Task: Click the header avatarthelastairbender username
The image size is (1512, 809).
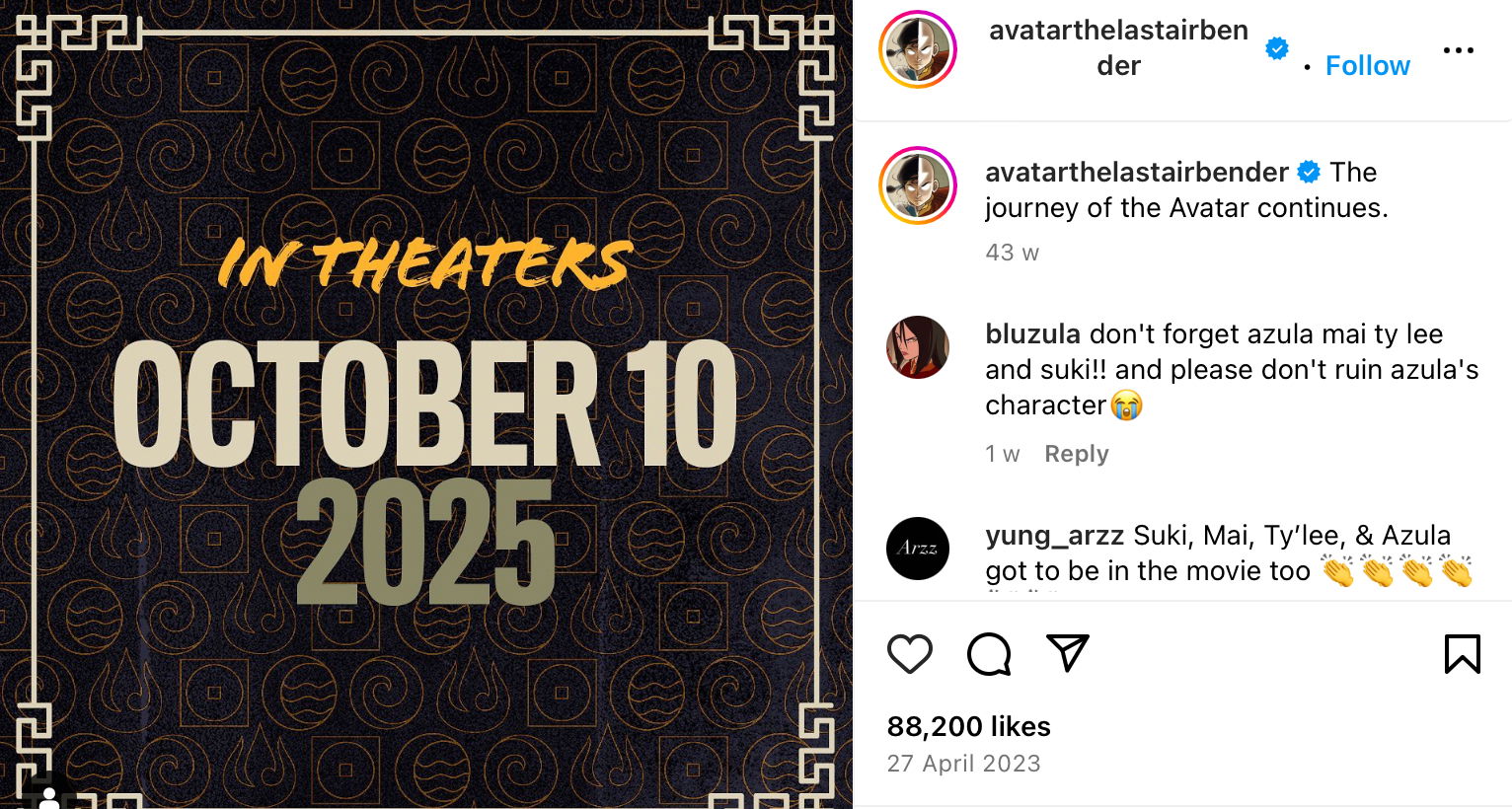Action: [1118, 48]
